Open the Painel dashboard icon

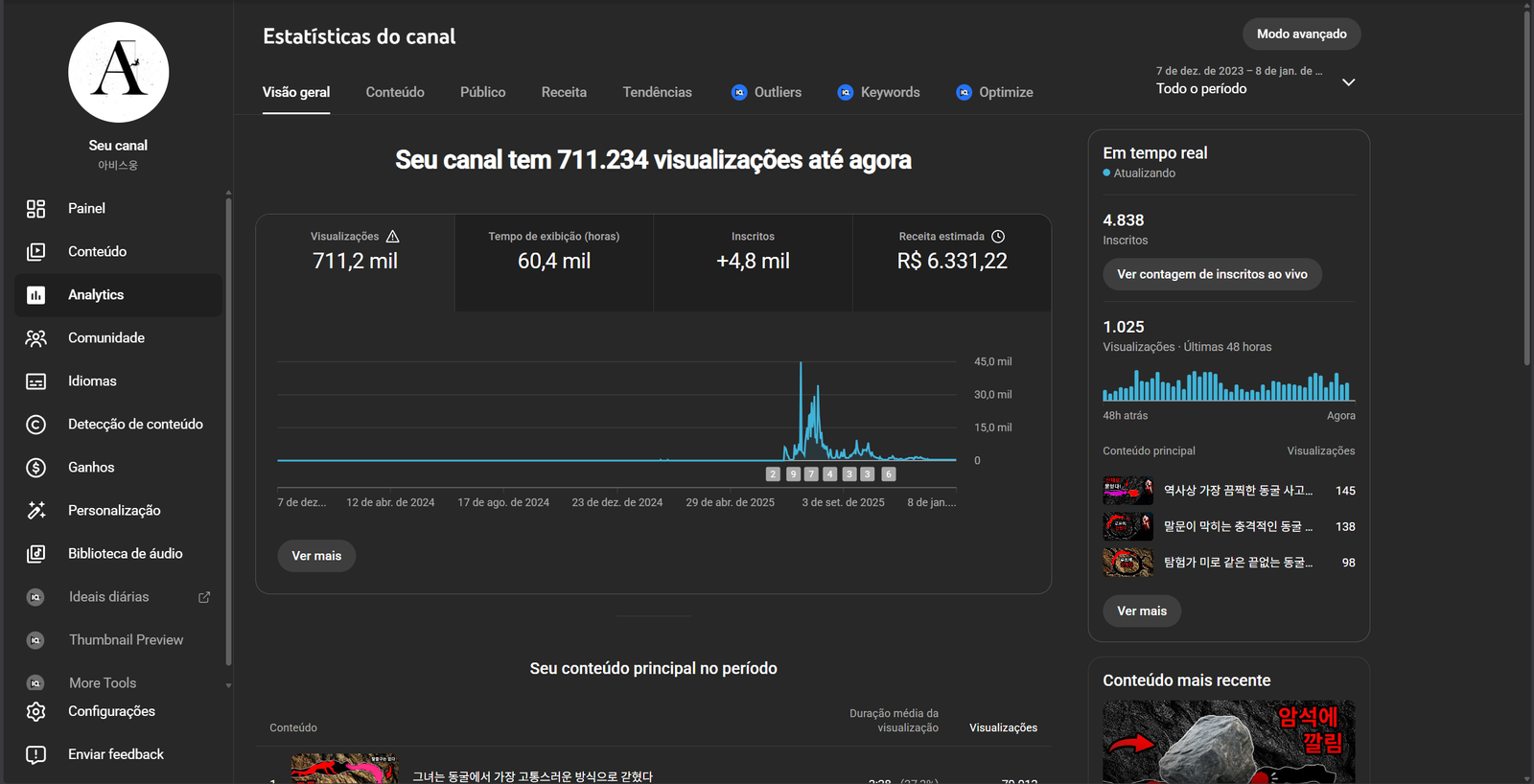pos(35,209)
